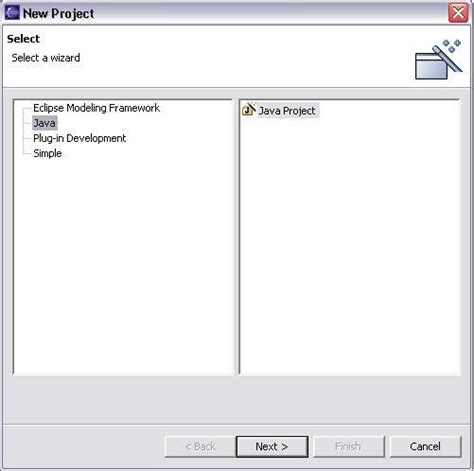
Task: Click the Eclipse icon in the title bar
Action: tap(12, 13)
